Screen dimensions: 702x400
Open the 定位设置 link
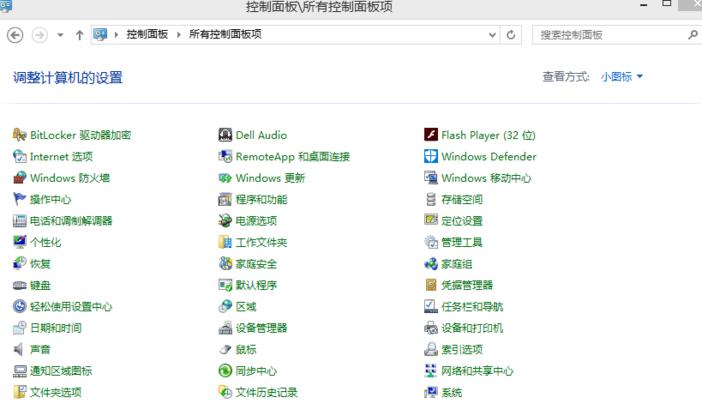462,221
